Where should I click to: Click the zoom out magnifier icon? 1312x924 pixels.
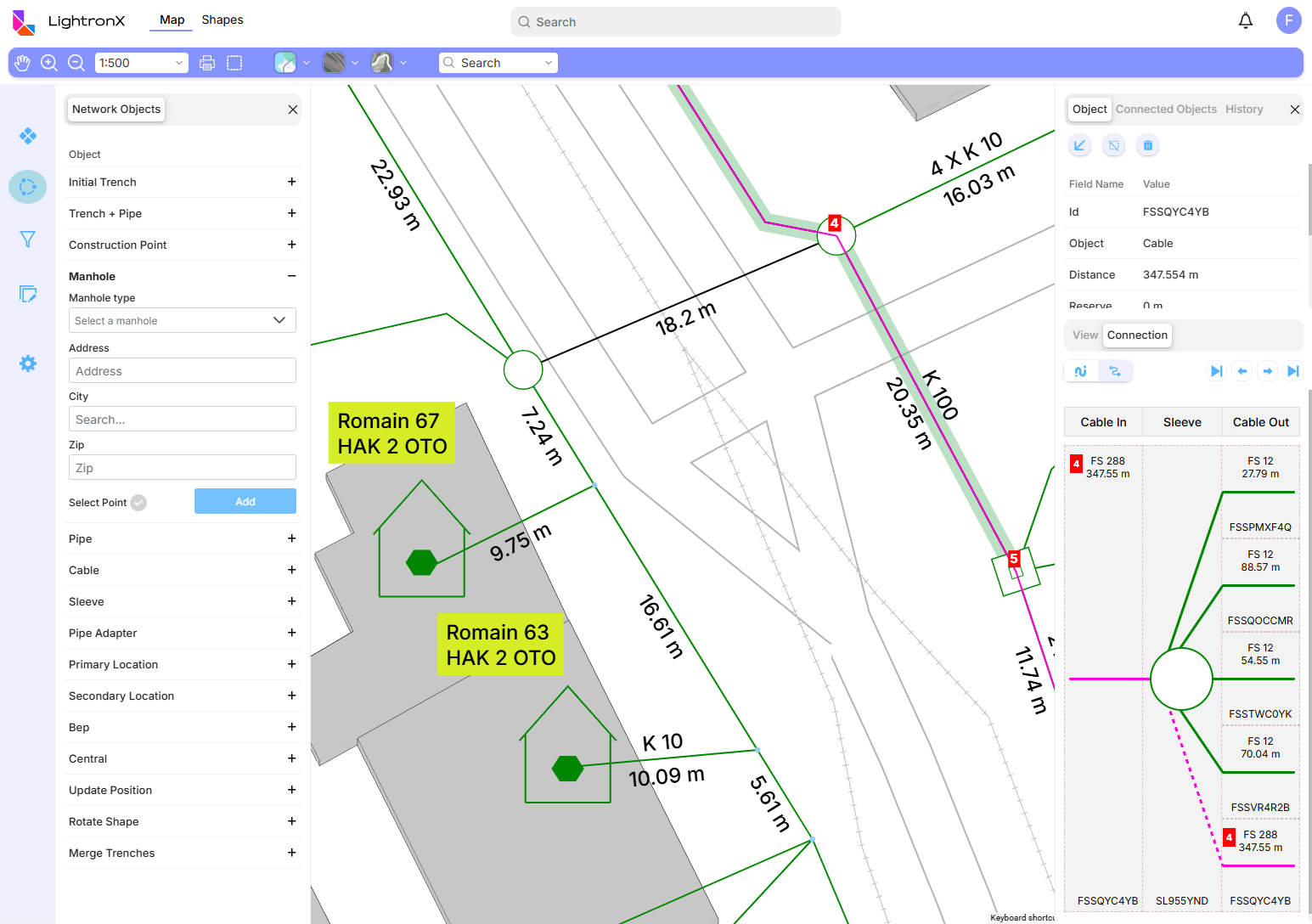76,63
